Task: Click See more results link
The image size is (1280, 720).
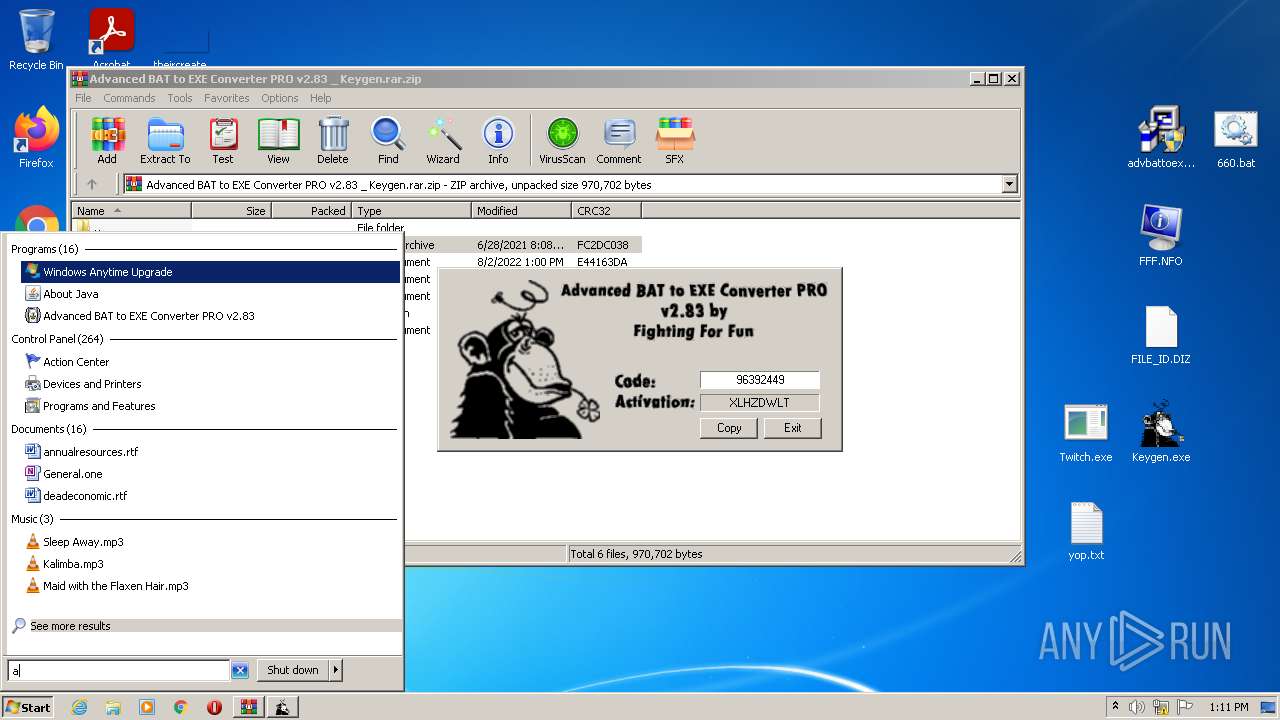Action: click(70, 626)
